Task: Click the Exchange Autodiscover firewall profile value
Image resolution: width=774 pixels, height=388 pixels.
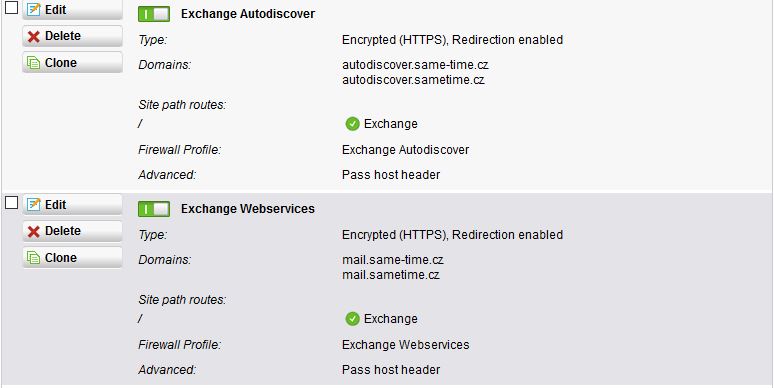Action: 405,150
